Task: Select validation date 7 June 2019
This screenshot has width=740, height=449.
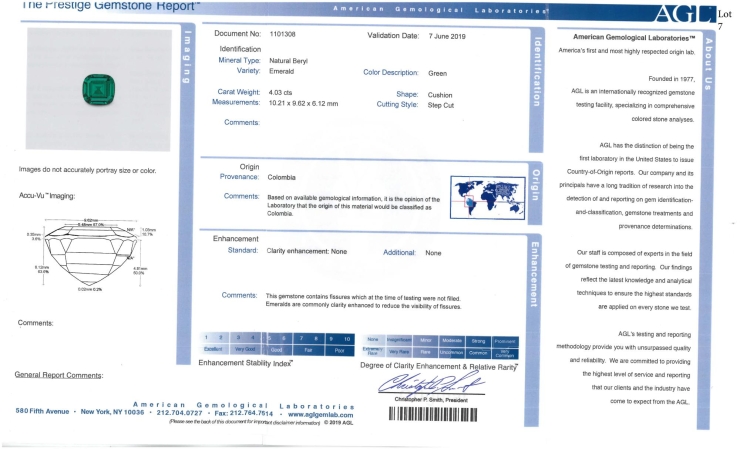Action: coord(447,36)
